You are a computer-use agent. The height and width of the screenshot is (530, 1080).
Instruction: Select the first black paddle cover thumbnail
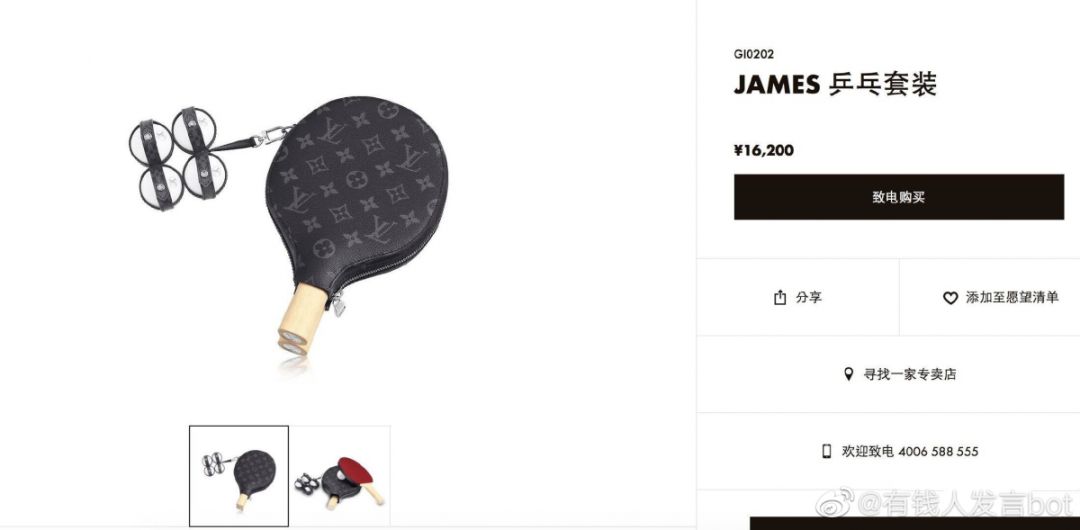click(239, 476)
